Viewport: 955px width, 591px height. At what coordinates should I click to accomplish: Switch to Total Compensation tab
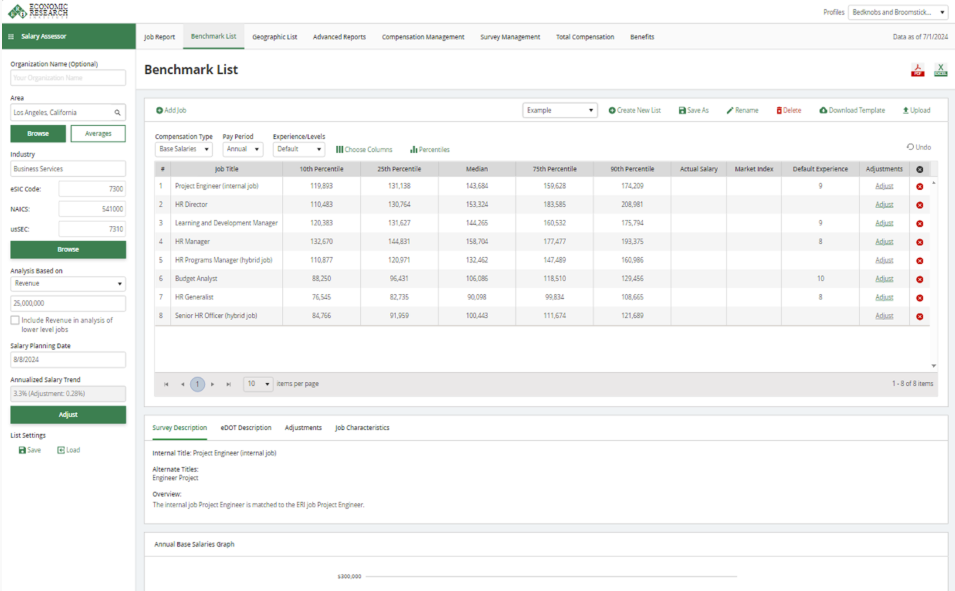[x=585, y=37]
